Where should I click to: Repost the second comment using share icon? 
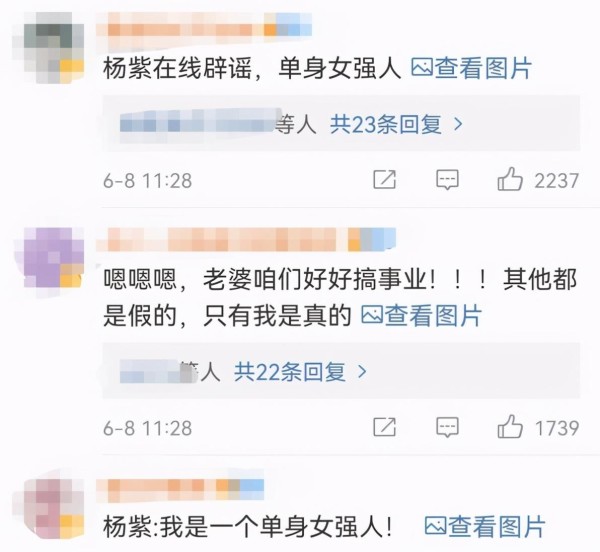point(384,427)
